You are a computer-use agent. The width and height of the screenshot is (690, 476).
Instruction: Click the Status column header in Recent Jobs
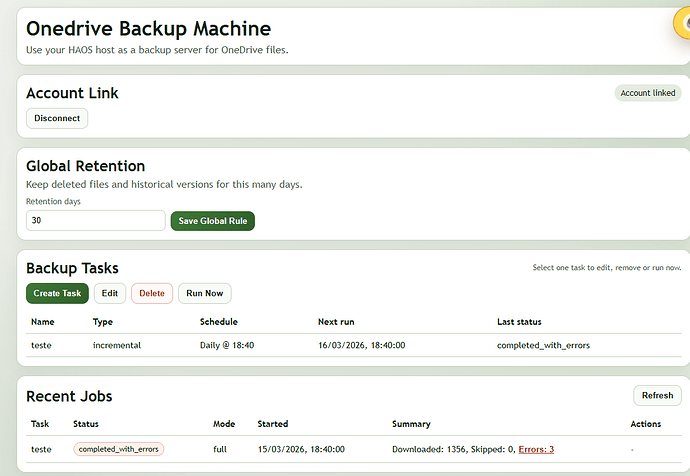(86, 424)
